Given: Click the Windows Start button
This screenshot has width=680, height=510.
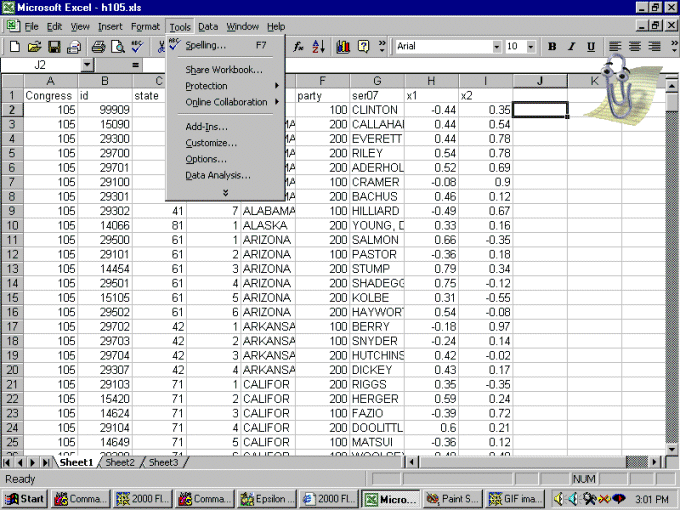Looking at the screenshot, I should click(25, 498).
